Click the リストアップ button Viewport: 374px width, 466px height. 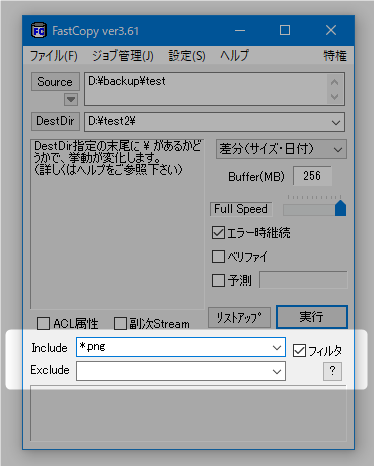tap(239, 317)
